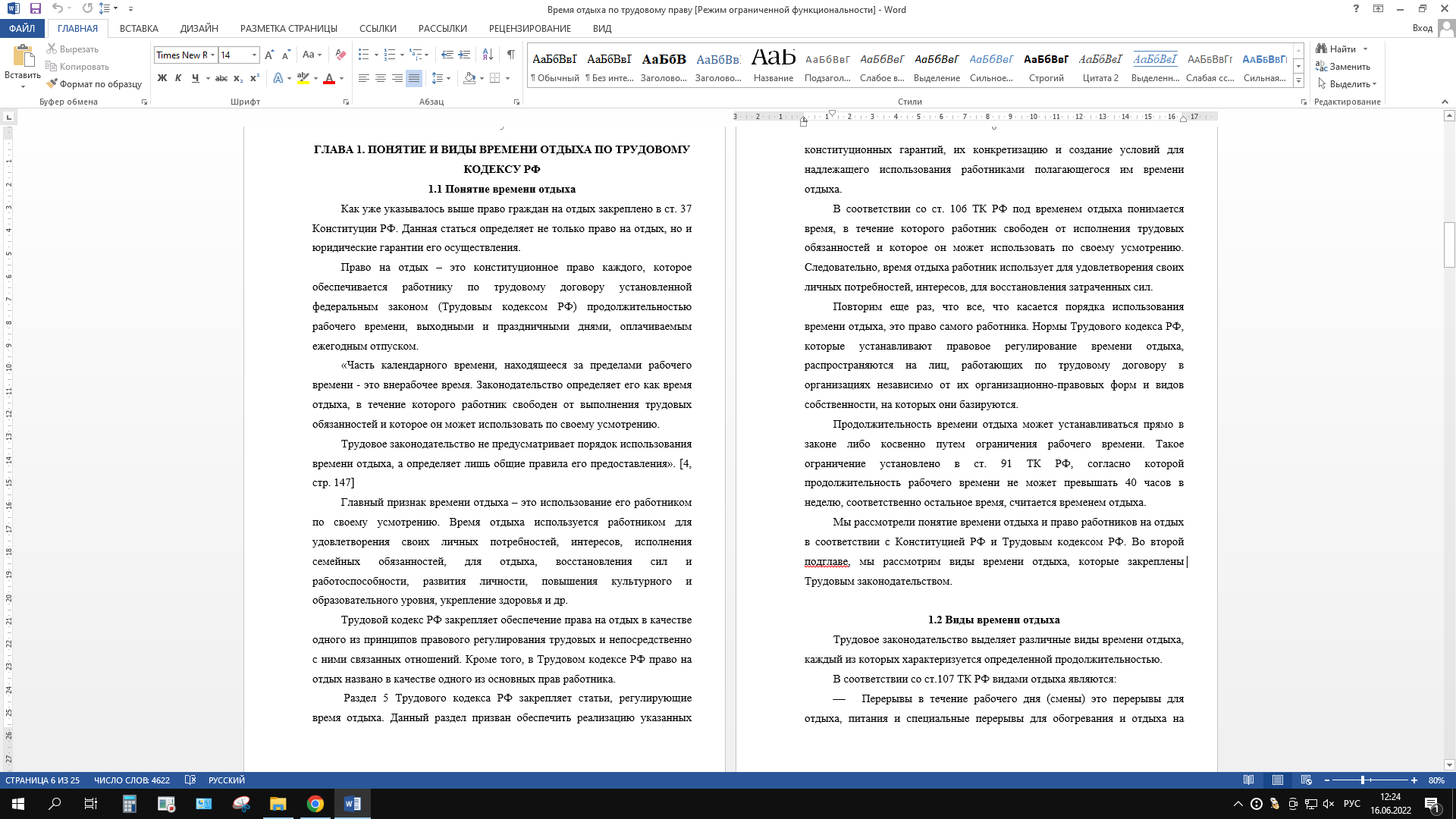
Task: Sort the selection alphabetically
Action: (488, 55)
